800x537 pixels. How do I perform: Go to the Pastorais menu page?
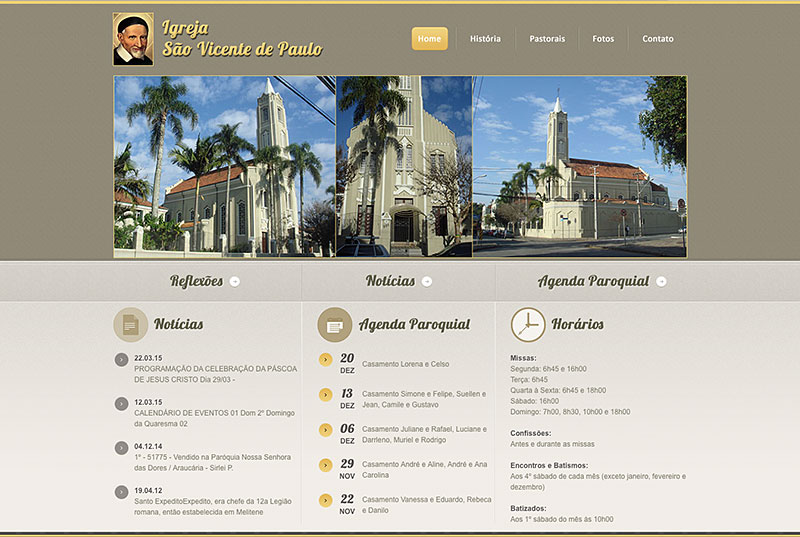[547, 39]
